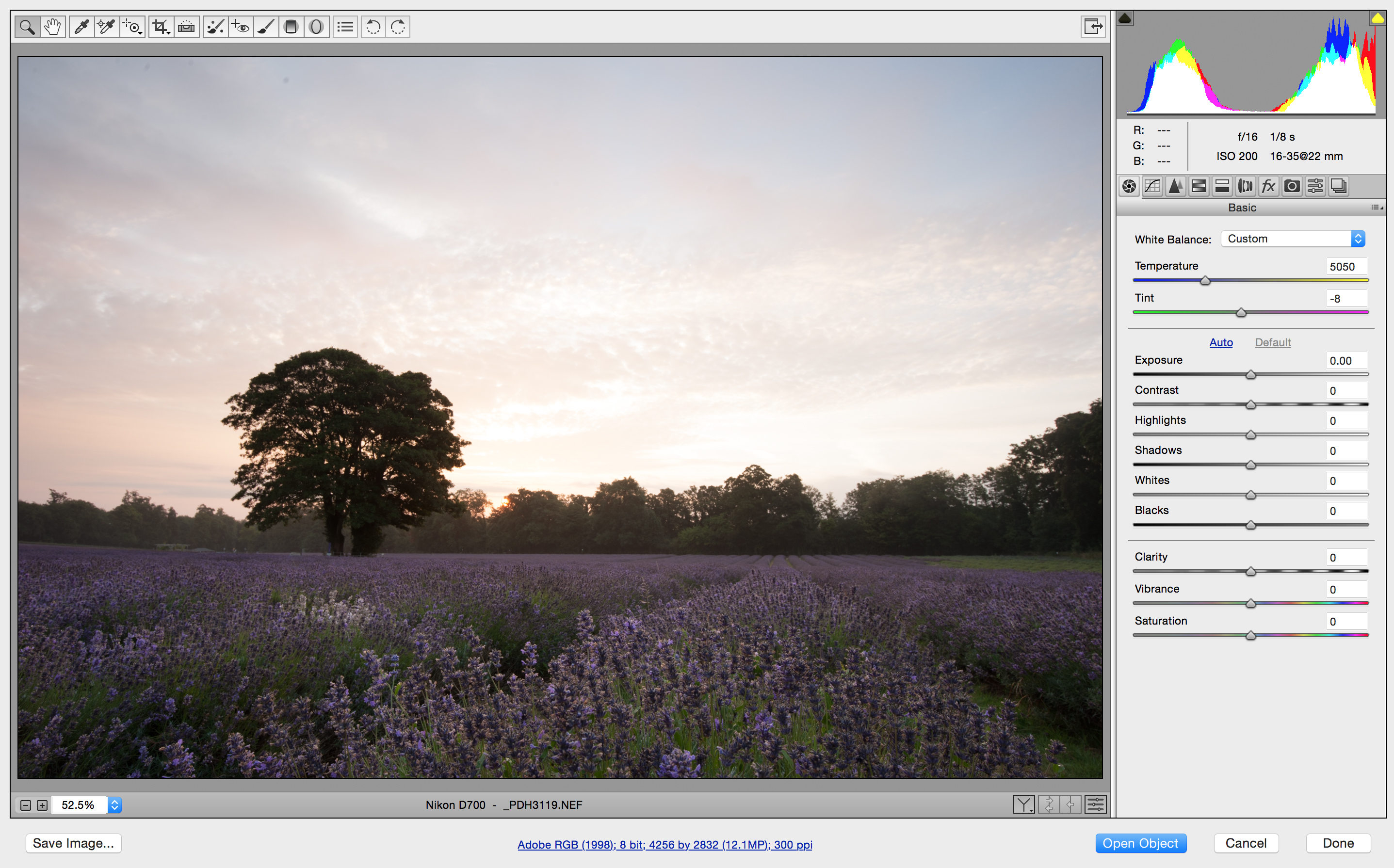Image resolution: width=1394 pixels, height=868 pixels.
Task: Click the lavender field image preview
Action: [560, 418]
